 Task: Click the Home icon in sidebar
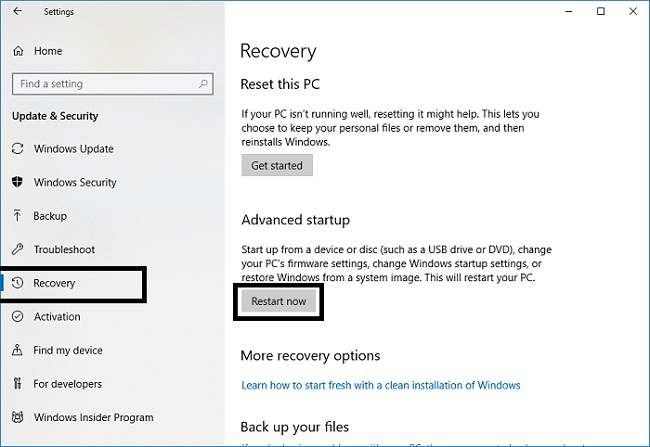click(17, 51)
